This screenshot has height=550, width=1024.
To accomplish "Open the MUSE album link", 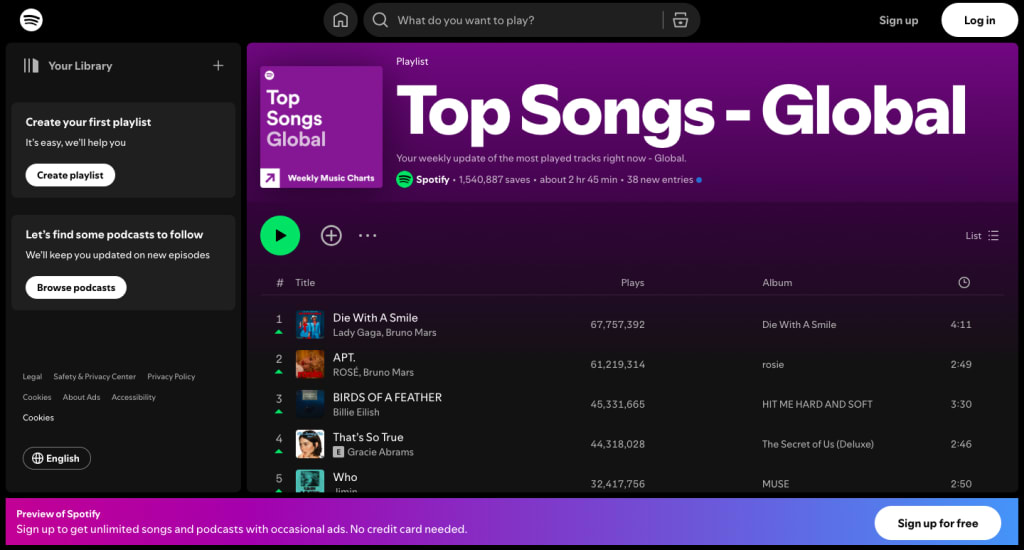I will 775,484.
